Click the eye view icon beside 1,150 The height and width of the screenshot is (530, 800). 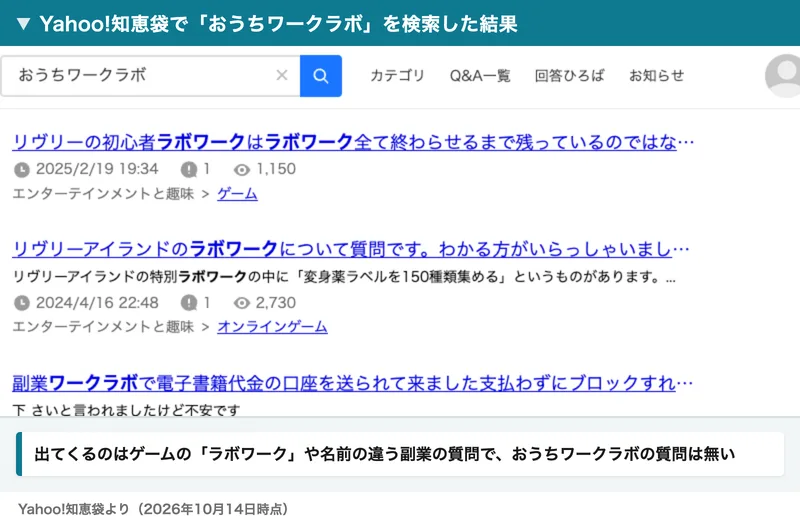(242, 169)
